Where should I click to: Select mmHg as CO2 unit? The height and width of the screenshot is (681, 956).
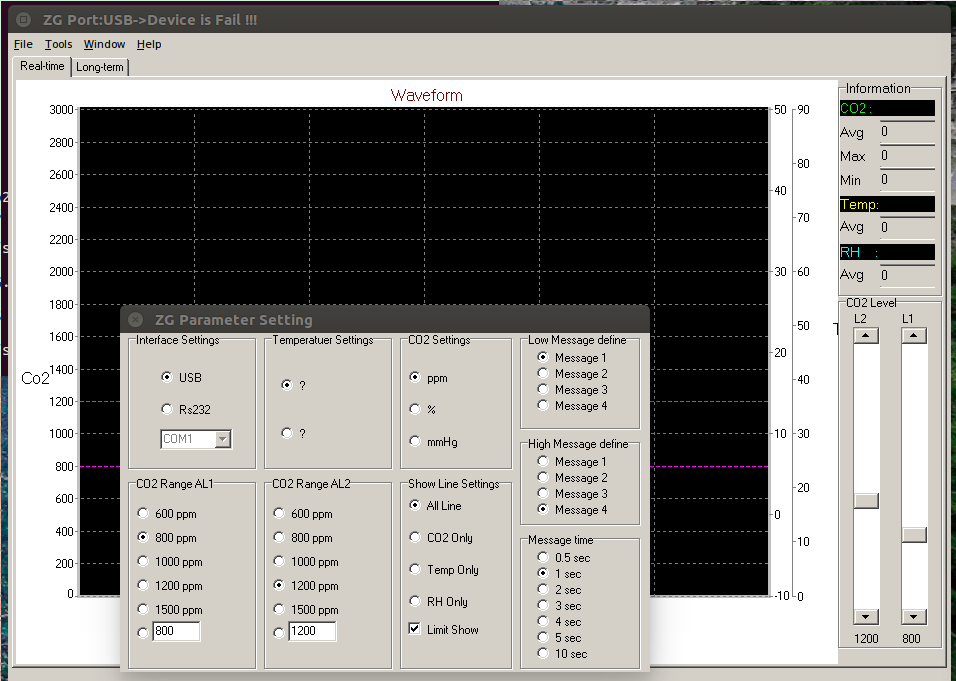tap(415, 442)
